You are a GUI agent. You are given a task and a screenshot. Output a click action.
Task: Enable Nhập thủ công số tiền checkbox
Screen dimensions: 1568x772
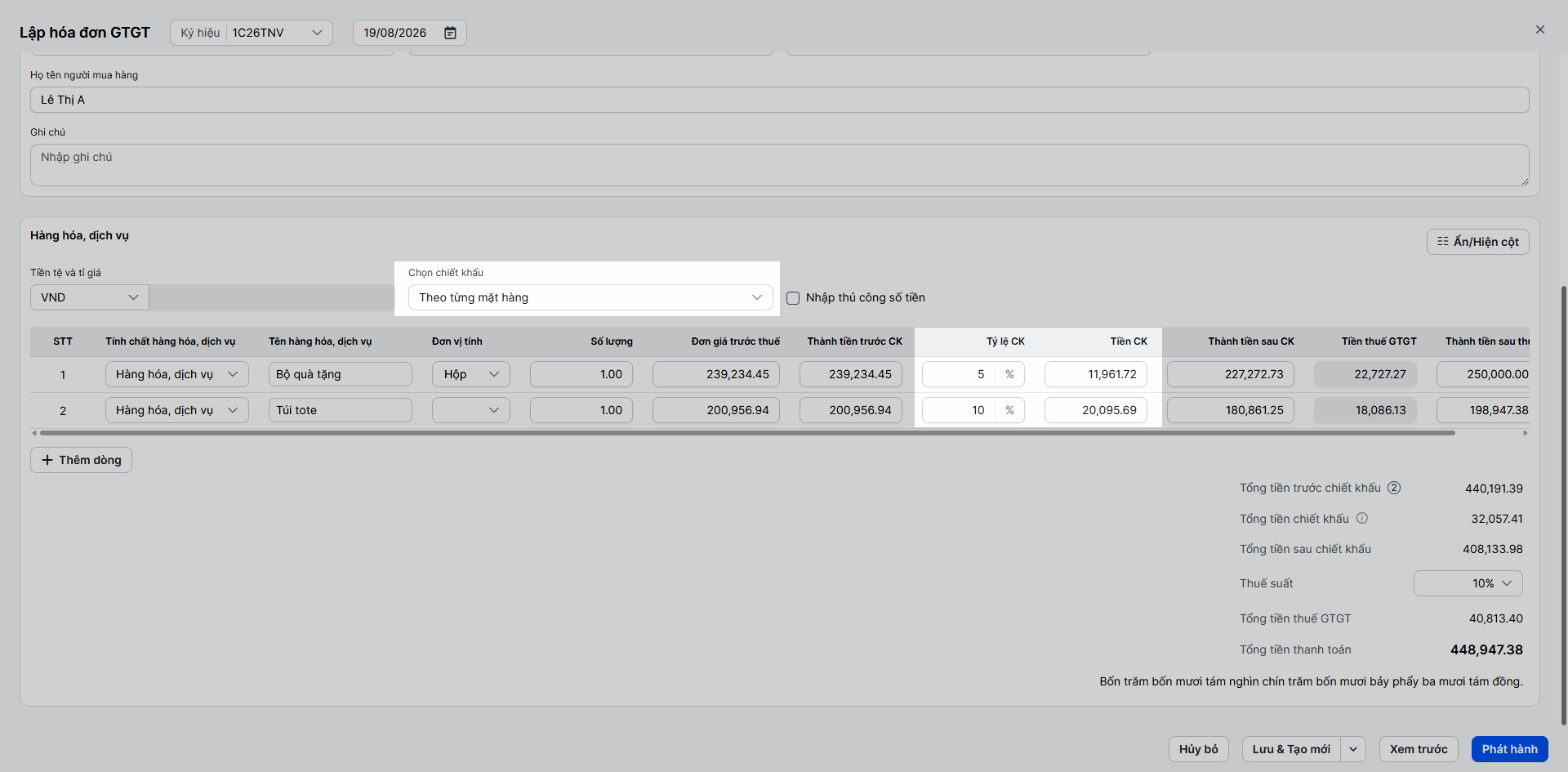[793, 298]
